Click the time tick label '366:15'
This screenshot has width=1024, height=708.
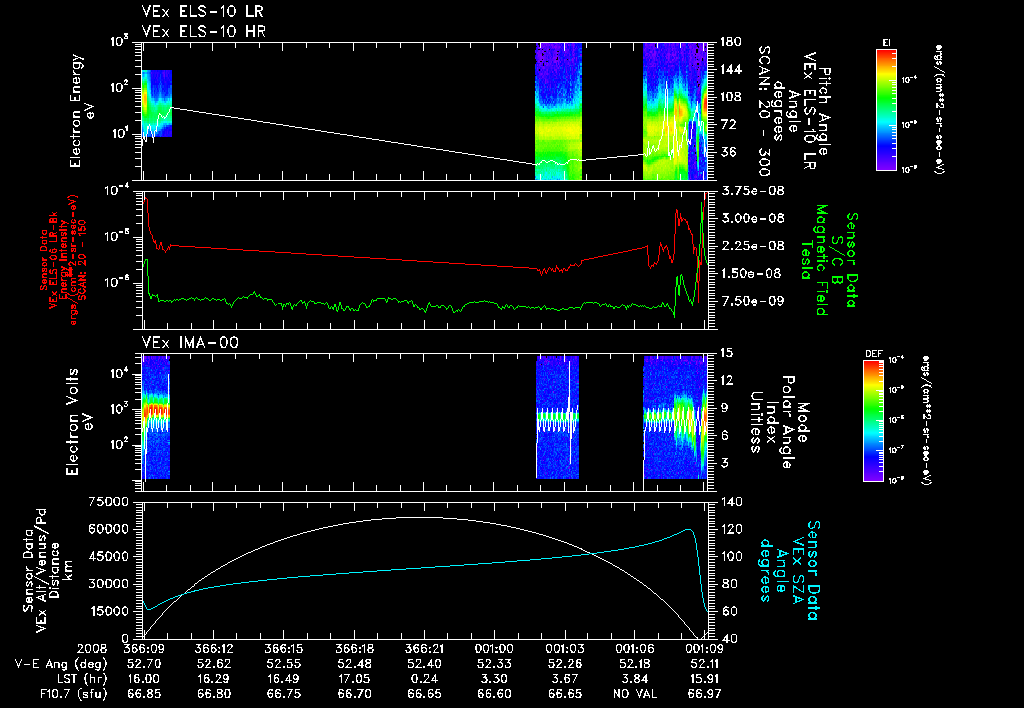(x=284, y=649)
